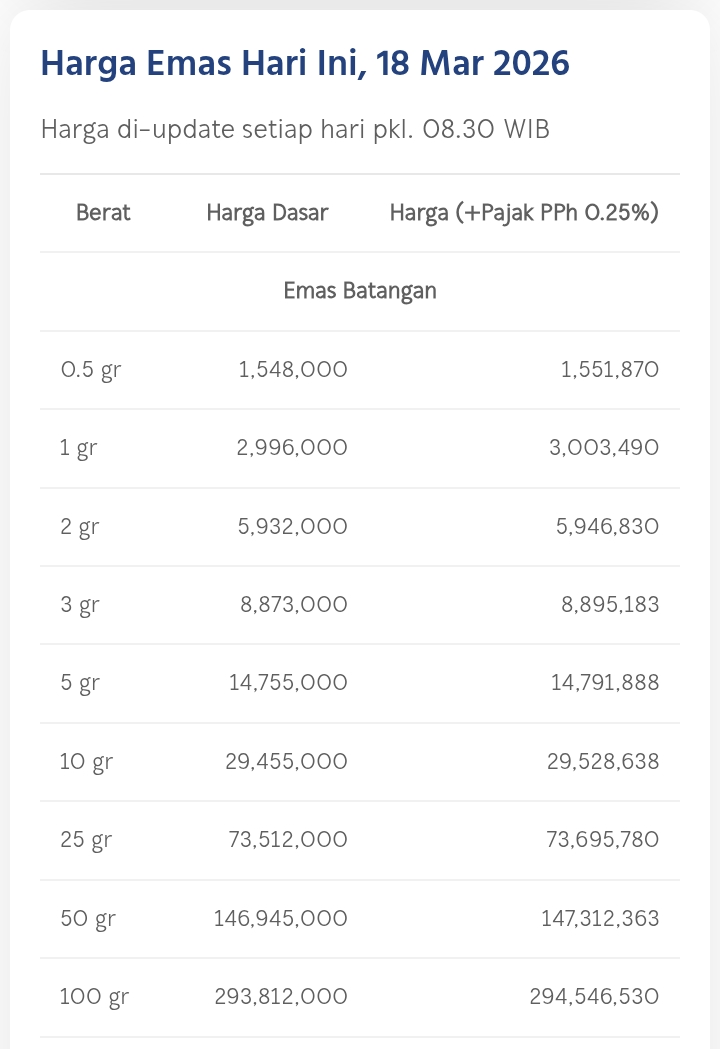The height and width of the screenshot is (1049, 720).
Task: Click the 'Harga Emas Hari Ini' heading
Action: [305, 64]
